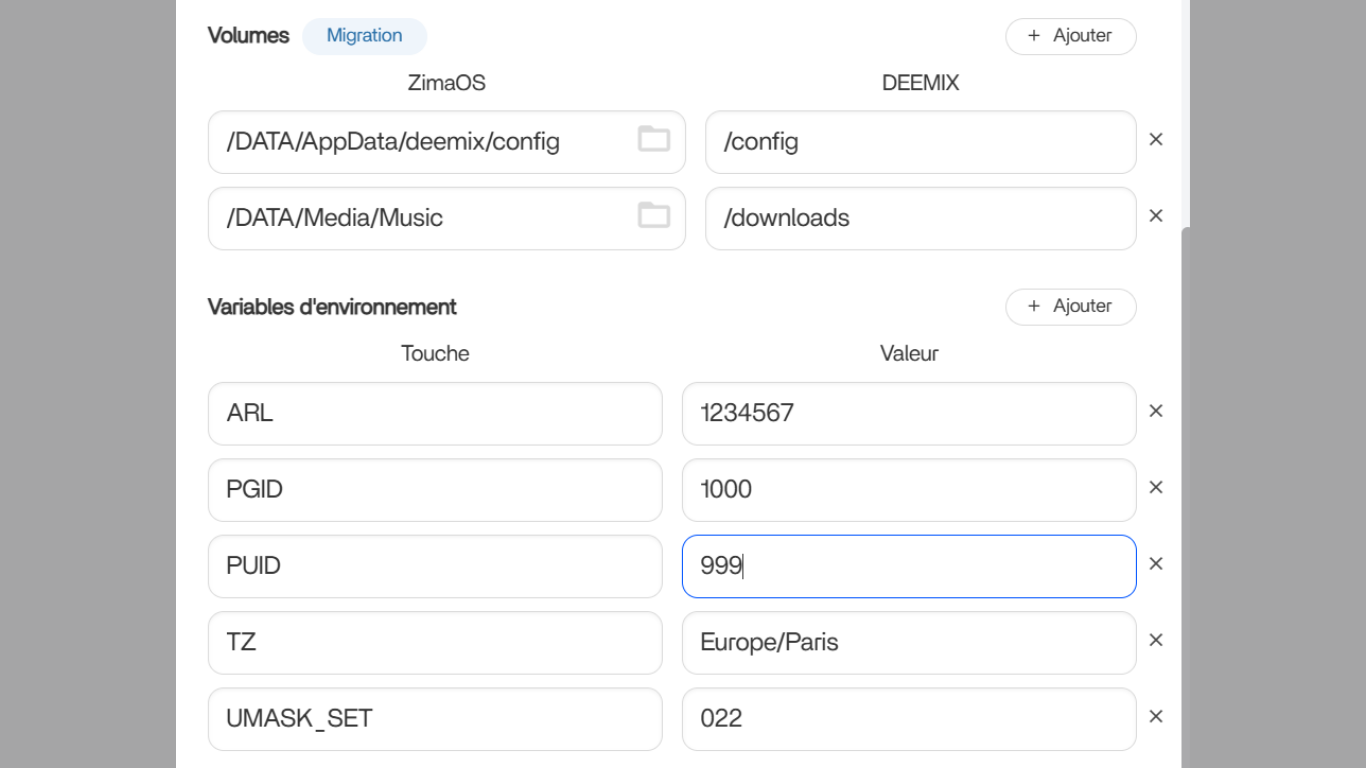
Task: Click Ajouter button for Volumes
Action: (x=1070, y=36)
